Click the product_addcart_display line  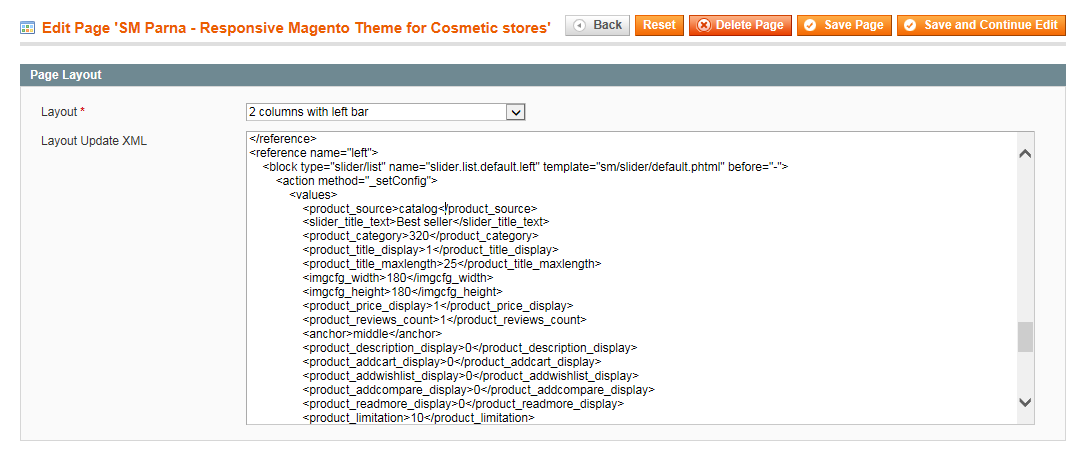click(451, 360)
